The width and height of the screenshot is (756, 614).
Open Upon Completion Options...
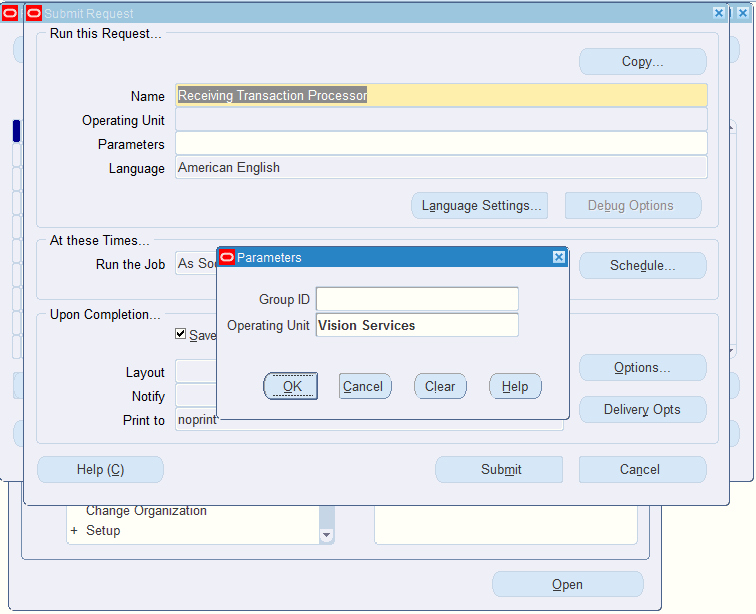[x=643, y=368]
